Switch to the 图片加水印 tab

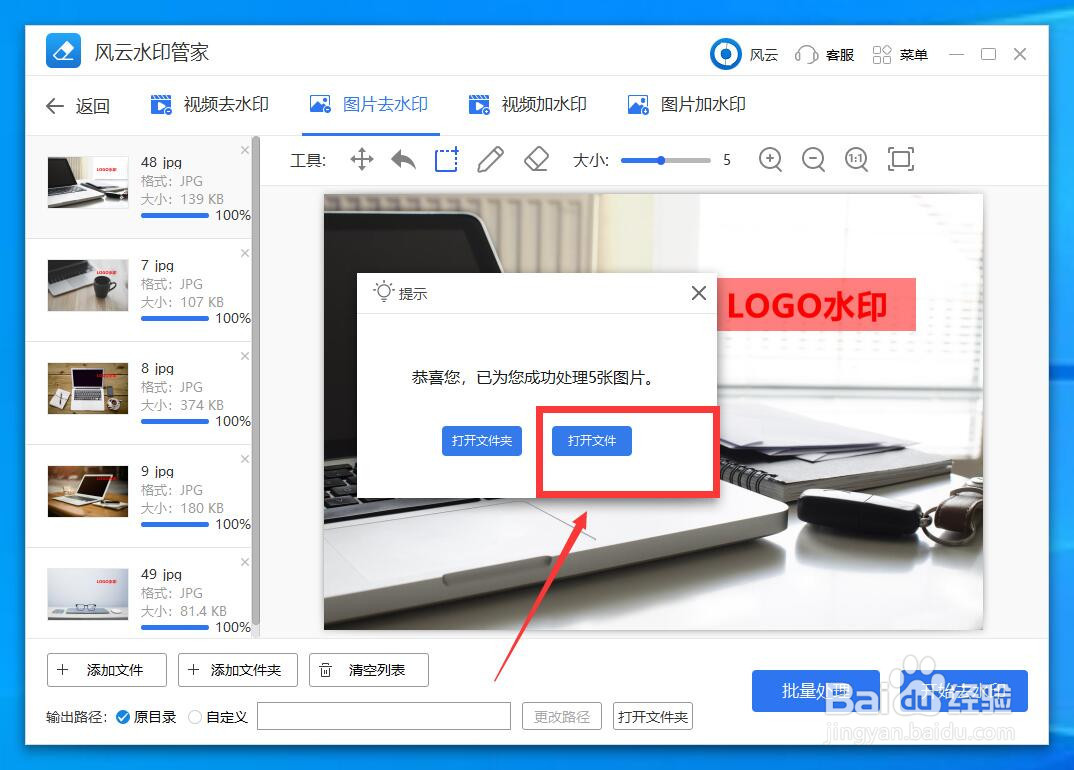(685, 103)
